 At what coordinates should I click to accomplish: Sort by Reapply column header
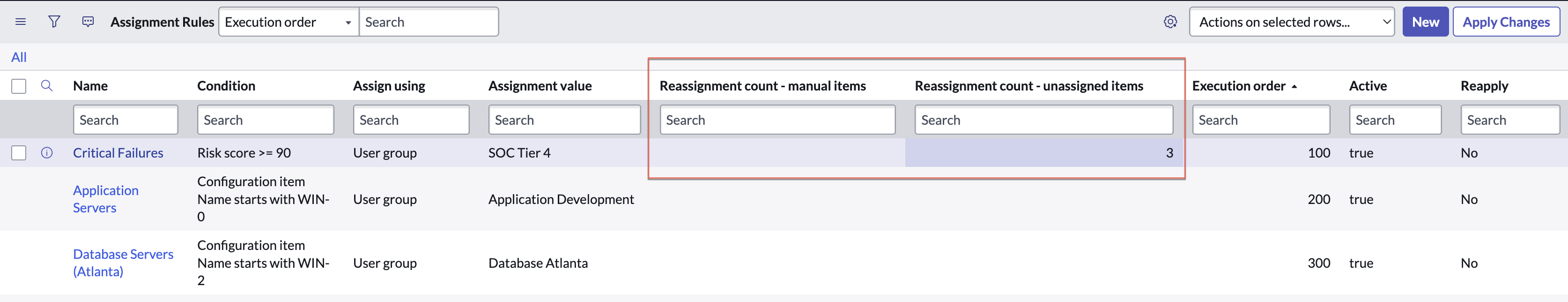pyautogui.click(x=1484, y=86)
